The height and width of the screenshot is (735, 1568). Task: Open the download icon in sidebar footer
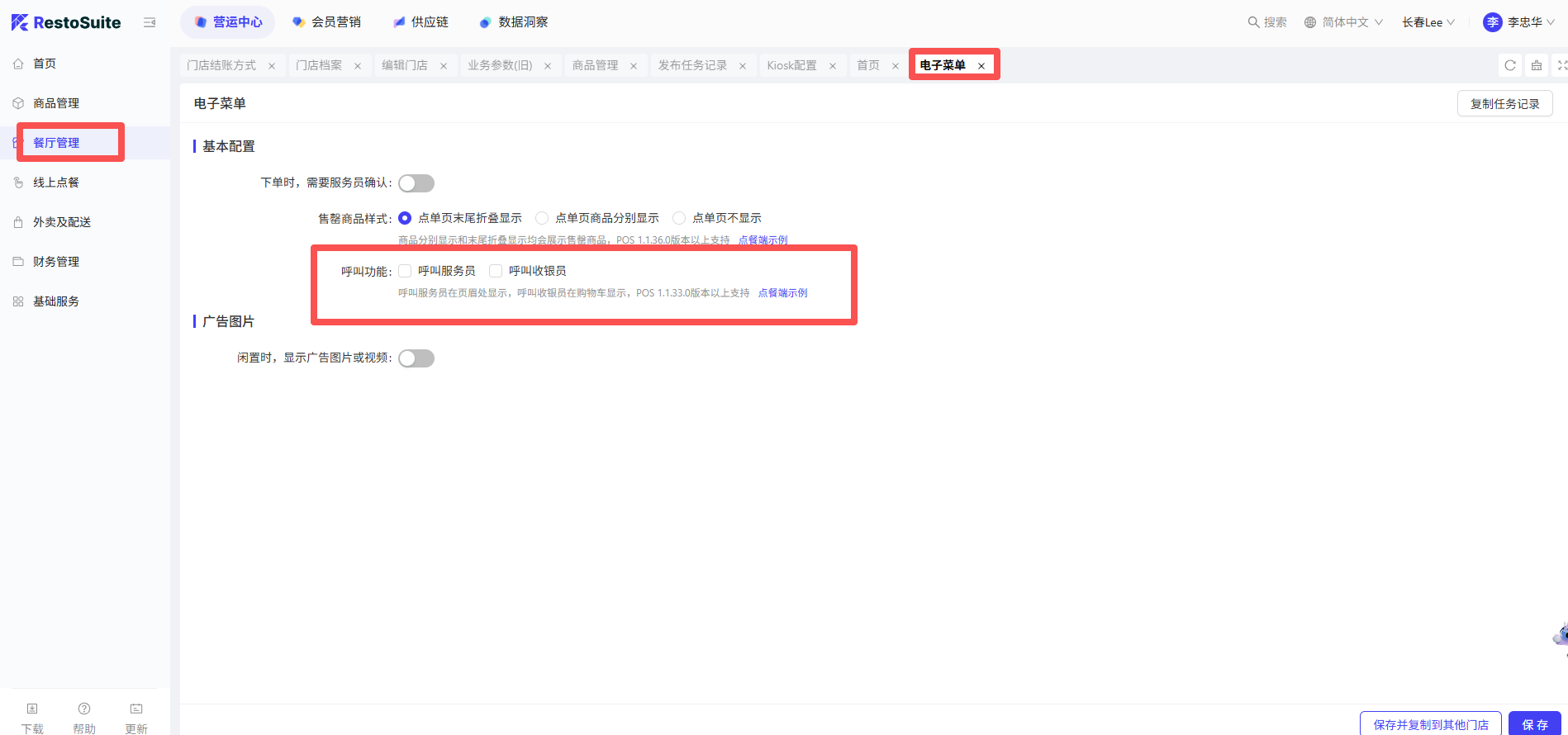[x=32, y=709]
